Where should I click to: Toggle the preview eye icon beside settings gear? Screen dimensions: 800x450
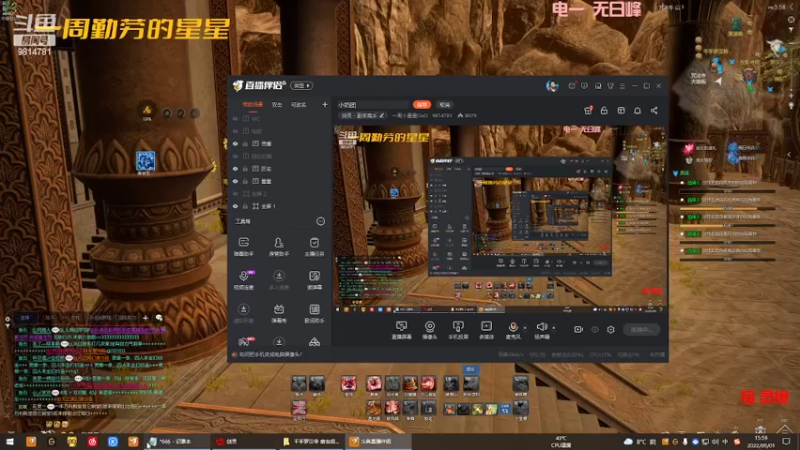[x=595, y=330]
